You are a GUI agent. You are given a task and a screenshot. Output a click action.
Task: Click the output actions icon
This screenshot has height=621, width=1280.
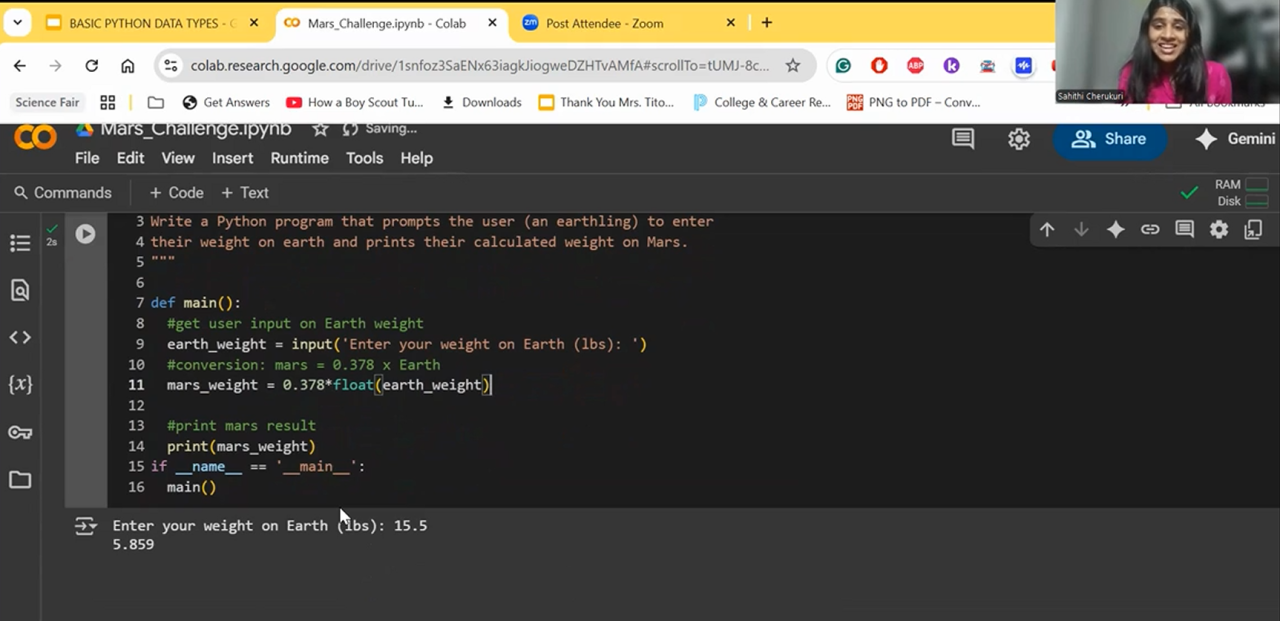click(x=86, y=526)
